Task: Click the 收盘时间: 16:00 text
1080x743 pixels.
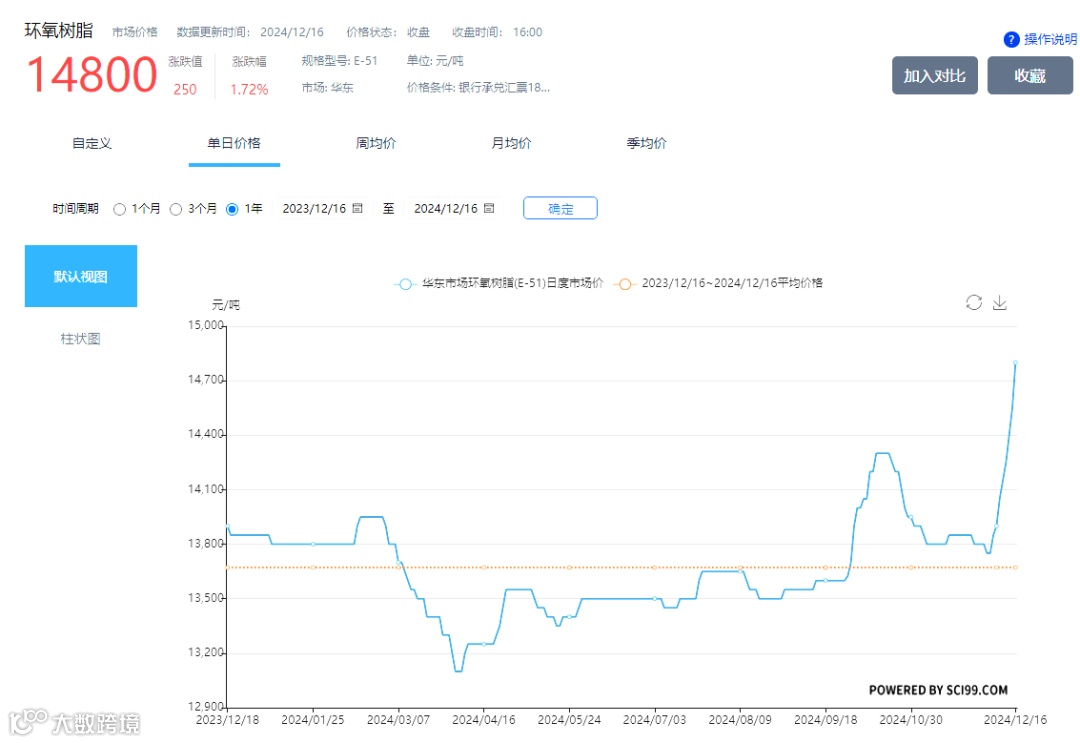Action: pos(497,32)
